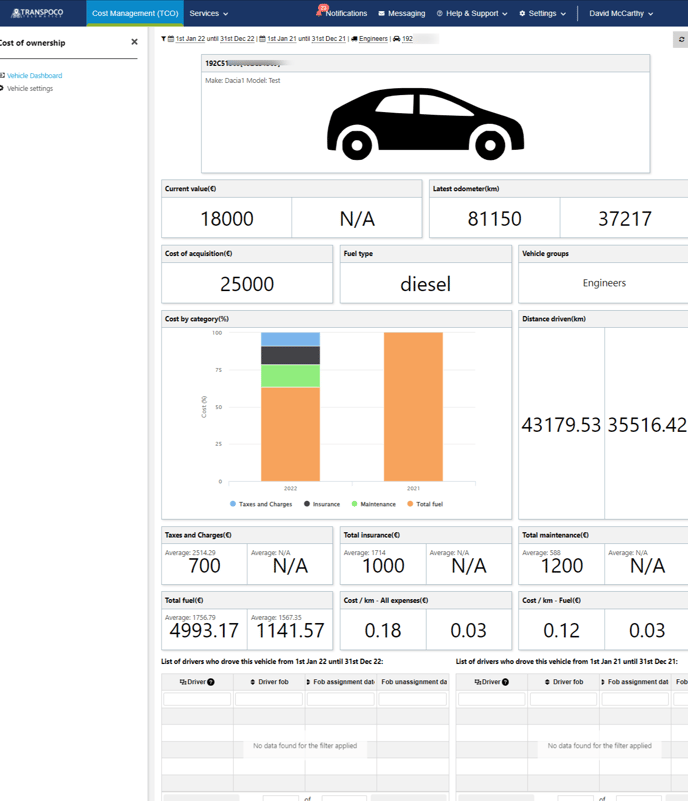The width and height of the screenshot is (688, 801).
Task: Click the Vehicle Dashboard sidebar icon
Action: point(3,75)
